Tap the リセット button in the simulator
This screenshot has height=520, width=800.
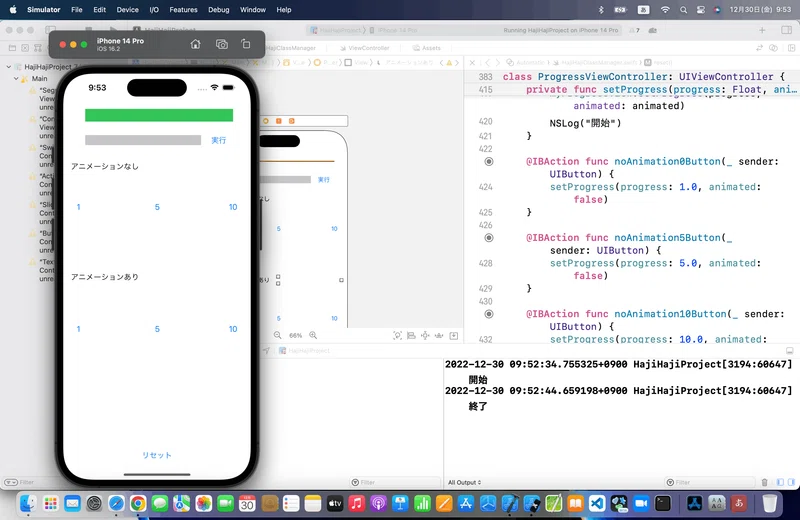click(157, 455)
